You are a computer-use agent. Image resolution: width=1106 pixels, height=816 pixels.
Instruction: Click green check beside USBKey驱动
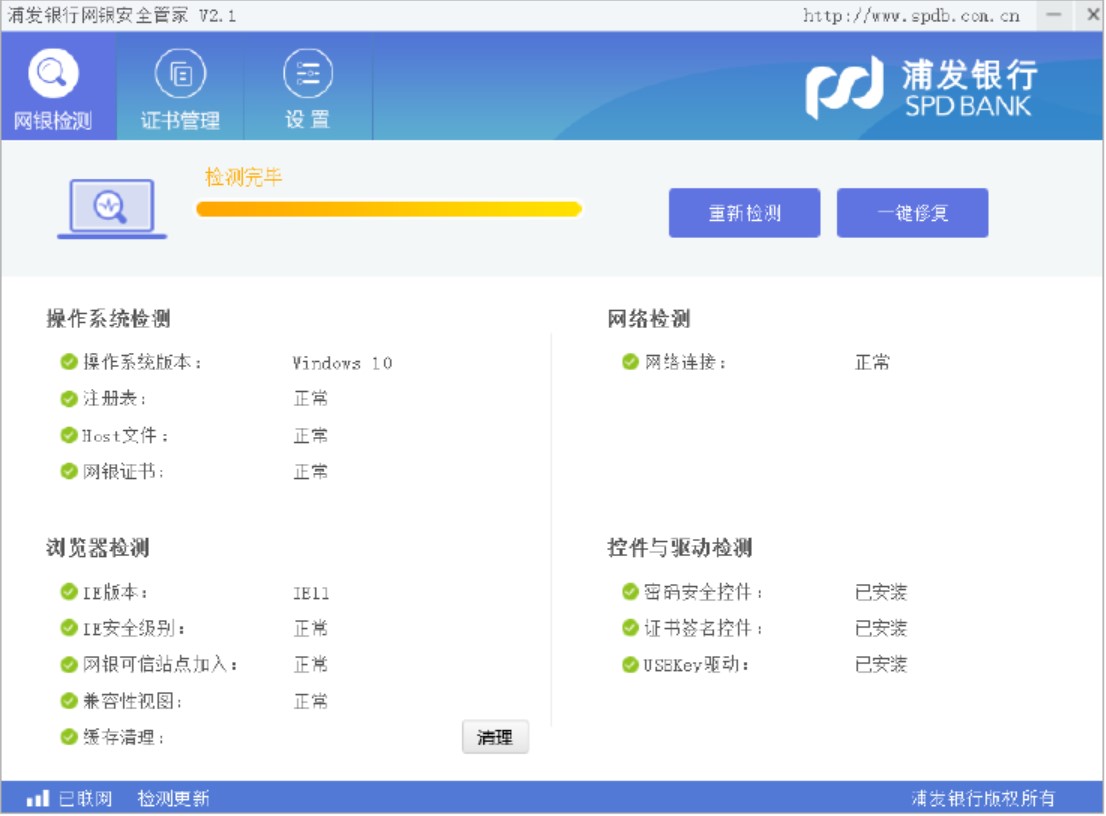[630, 664]
